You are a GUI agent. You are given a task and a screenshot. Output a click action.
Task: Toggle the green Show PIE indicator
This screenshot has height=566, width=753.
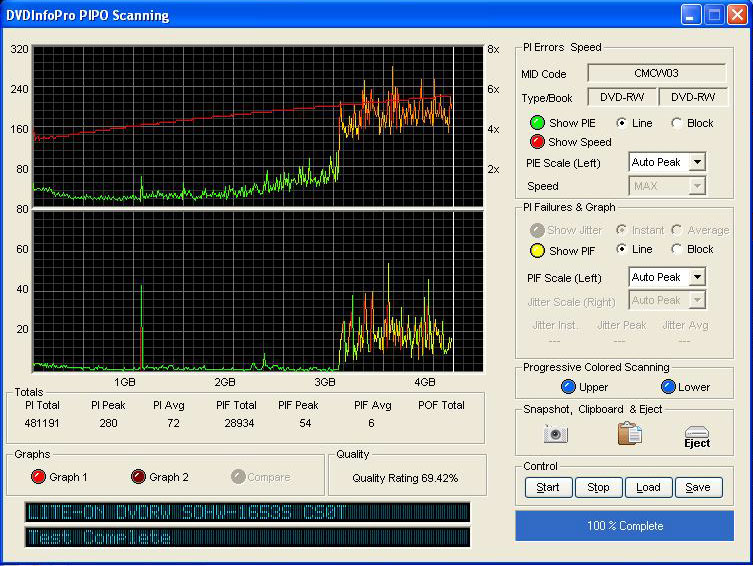[537, 123]
